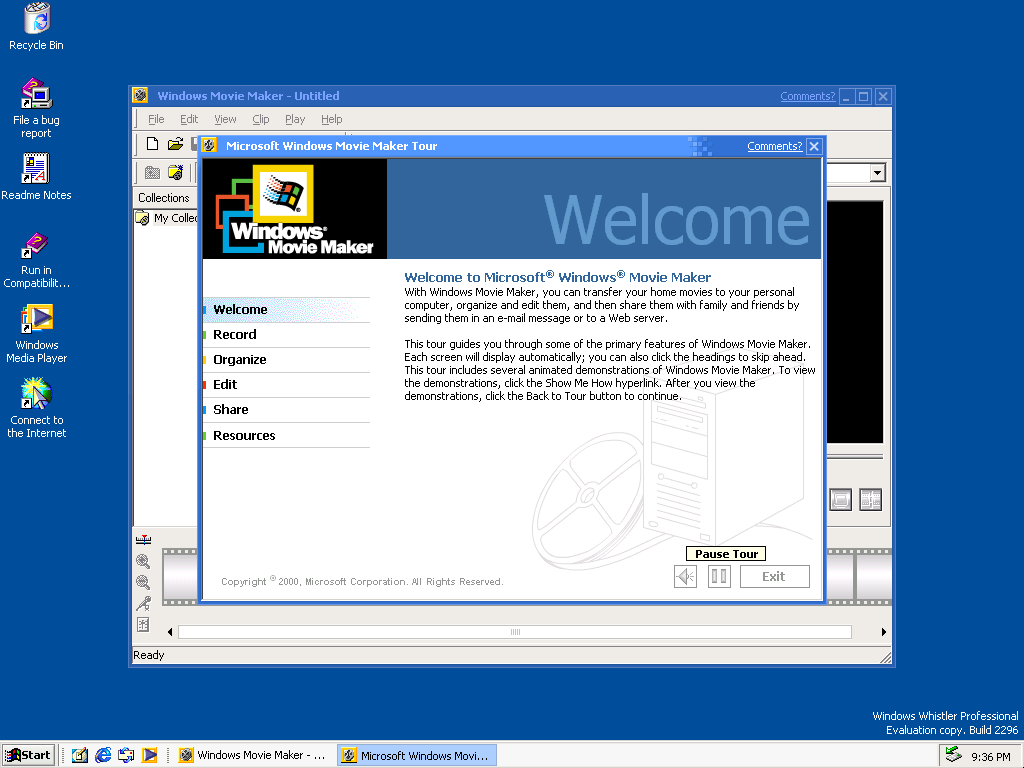Click the New Collection toolbar icon
Screen dimensions: 1024x768
click(175, 172)
